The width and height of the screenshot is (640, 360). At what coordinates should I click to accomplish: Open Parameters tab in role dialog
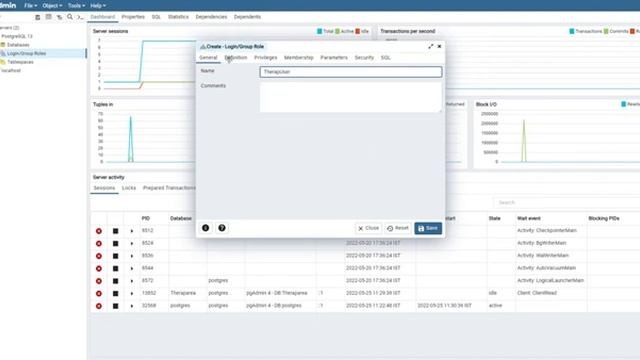[334, 58]
